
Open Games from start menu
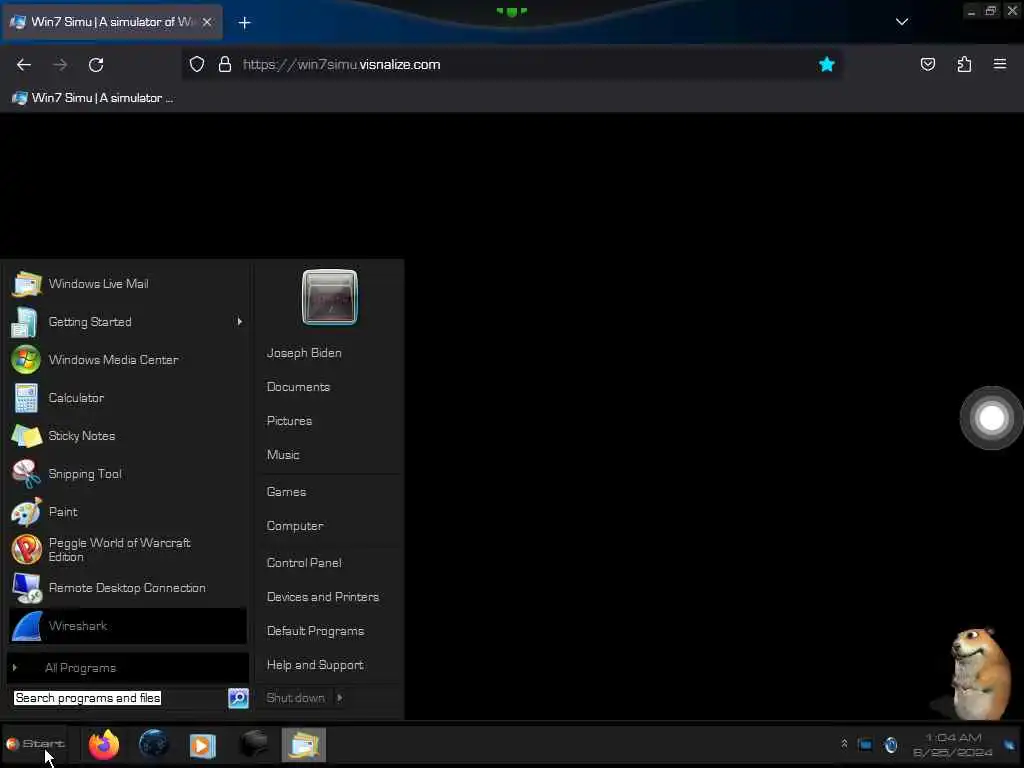[286, 492]
